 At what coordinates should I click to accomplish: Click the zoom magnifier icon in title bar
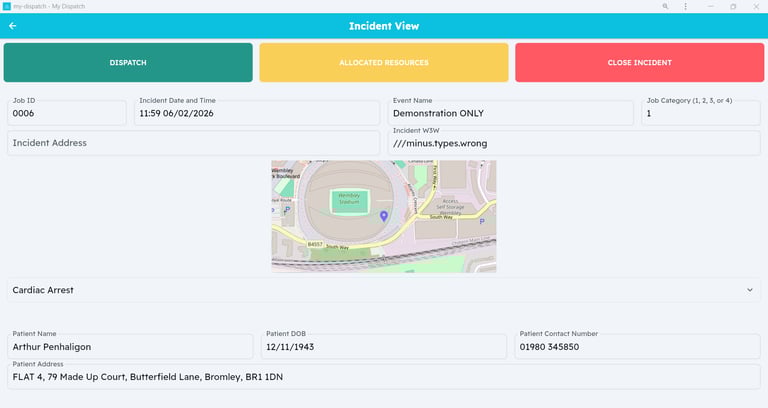[666, 6]
